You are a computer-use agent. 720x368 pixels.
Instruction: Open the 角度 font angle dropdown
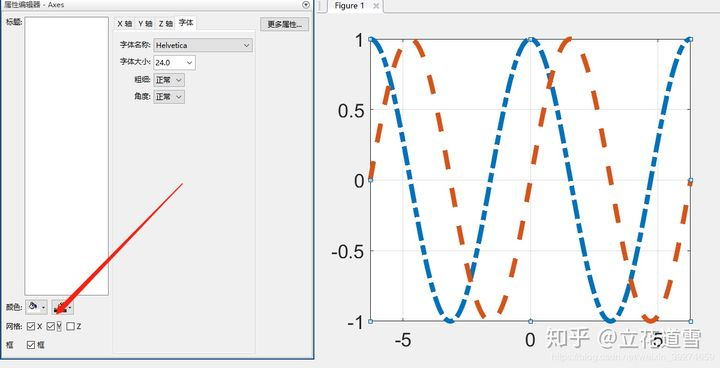(x=169, y=97)
